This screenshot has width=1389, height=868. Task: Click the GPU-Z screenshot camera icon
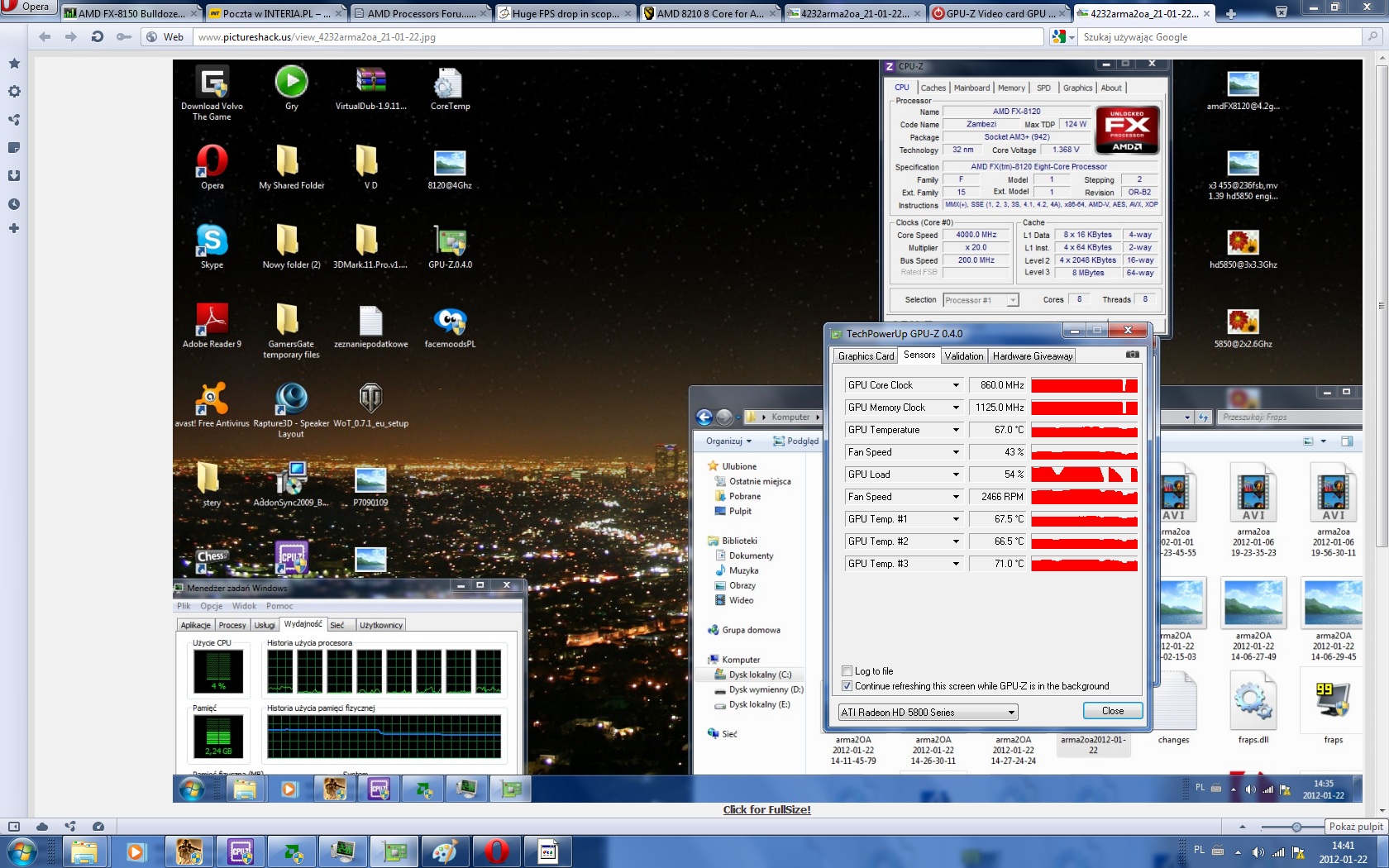1132,355
